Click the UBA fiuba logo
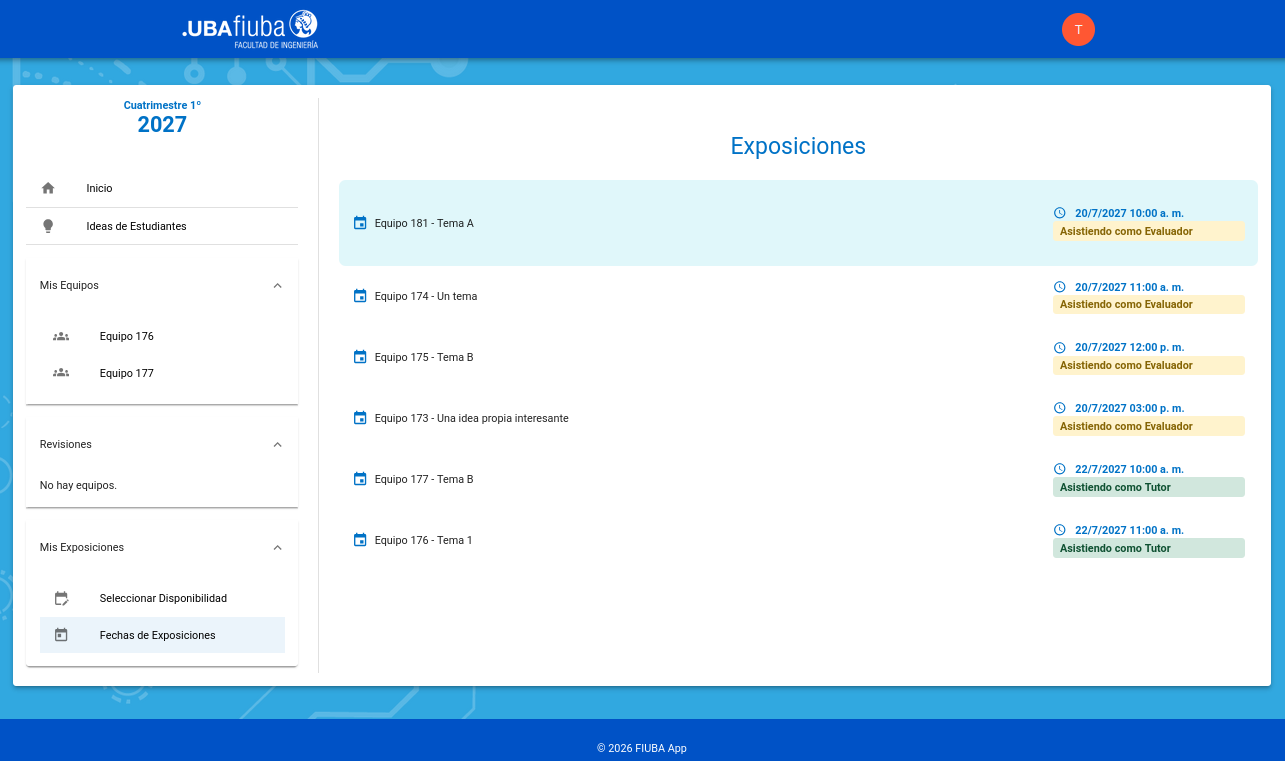The image size is (1285, 761). pos(250,29)
